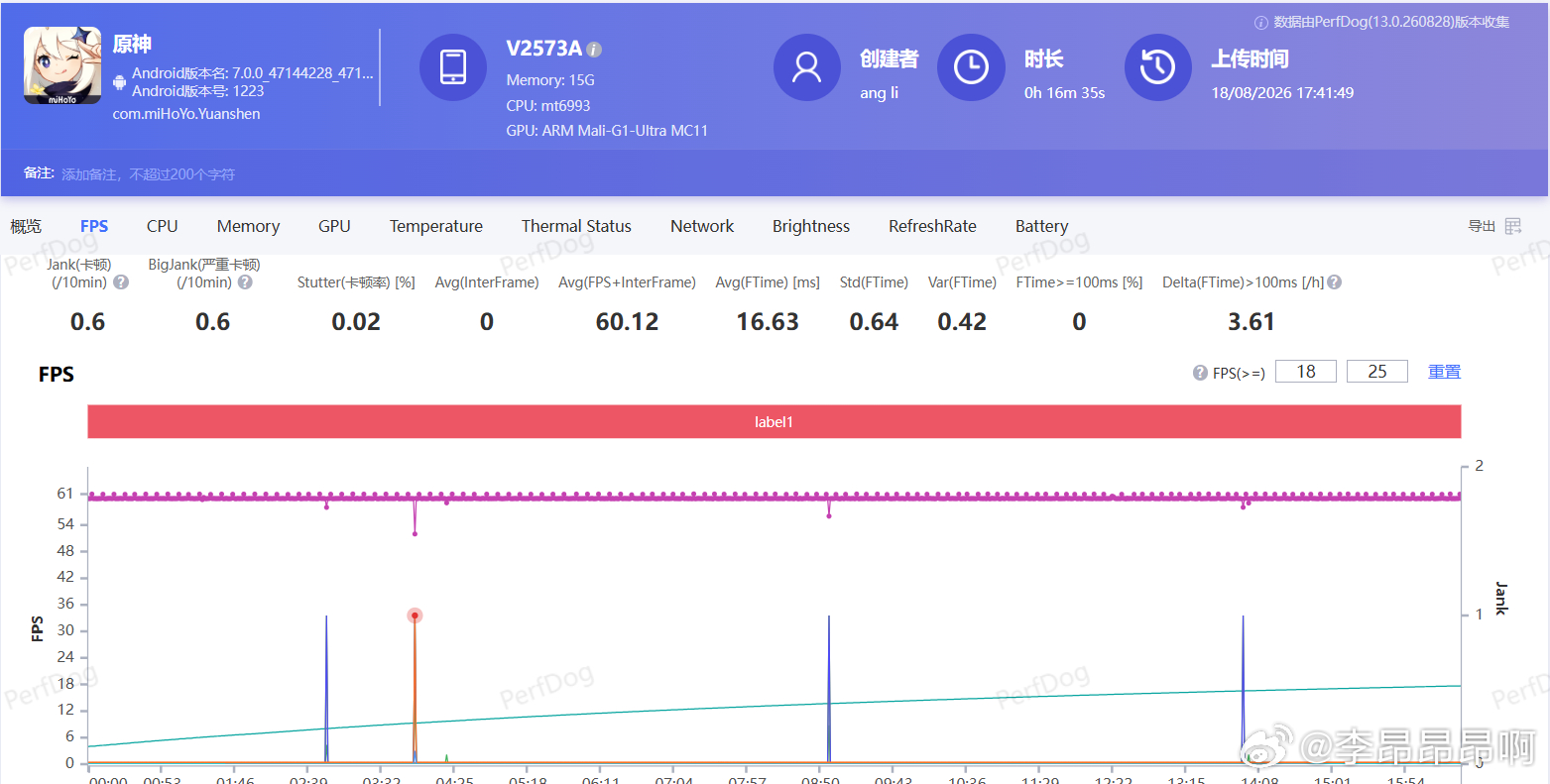
Task: Select the Battery tab
Action: [1041, 226]
